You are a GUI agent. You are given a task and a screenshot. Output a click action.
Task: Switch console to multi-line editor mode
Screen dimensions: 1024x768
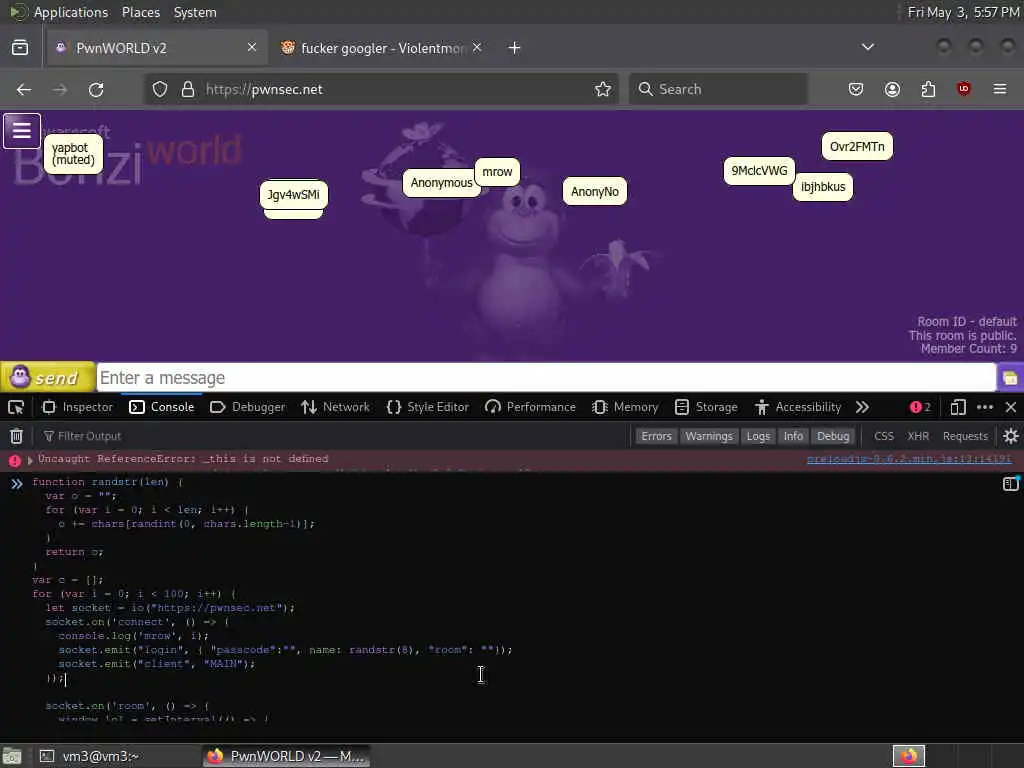(1010, 484)
